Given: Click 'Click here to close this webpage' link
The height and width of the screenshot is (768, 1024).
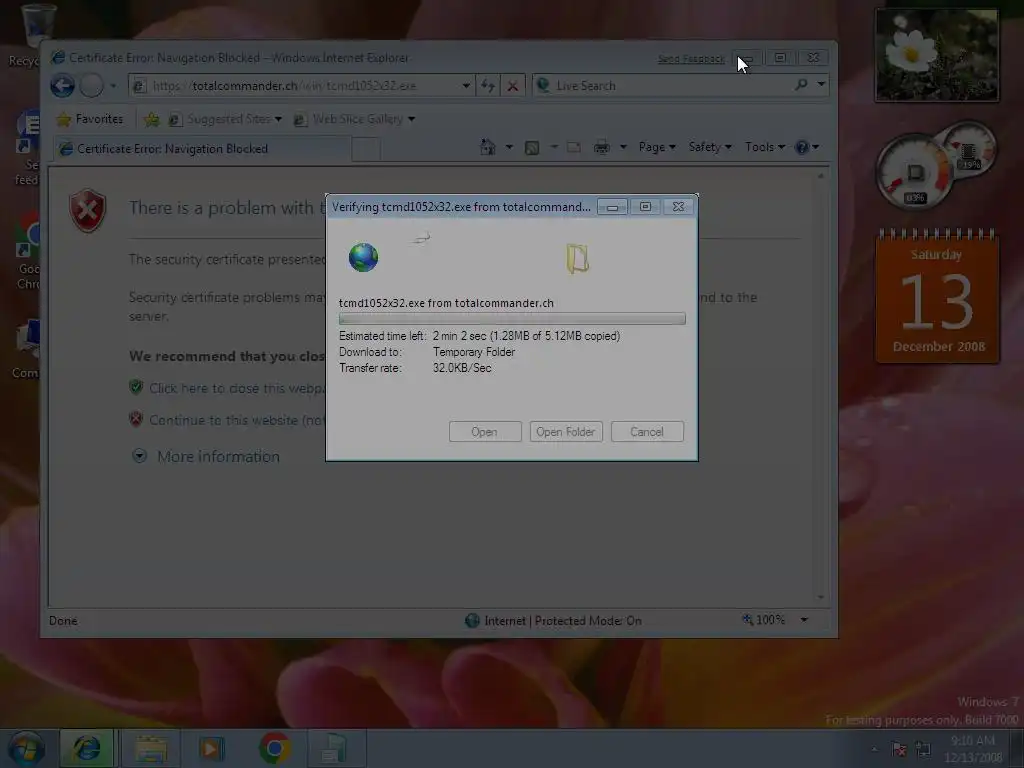Looking at the screenshot, I should (x=236, y=388).
